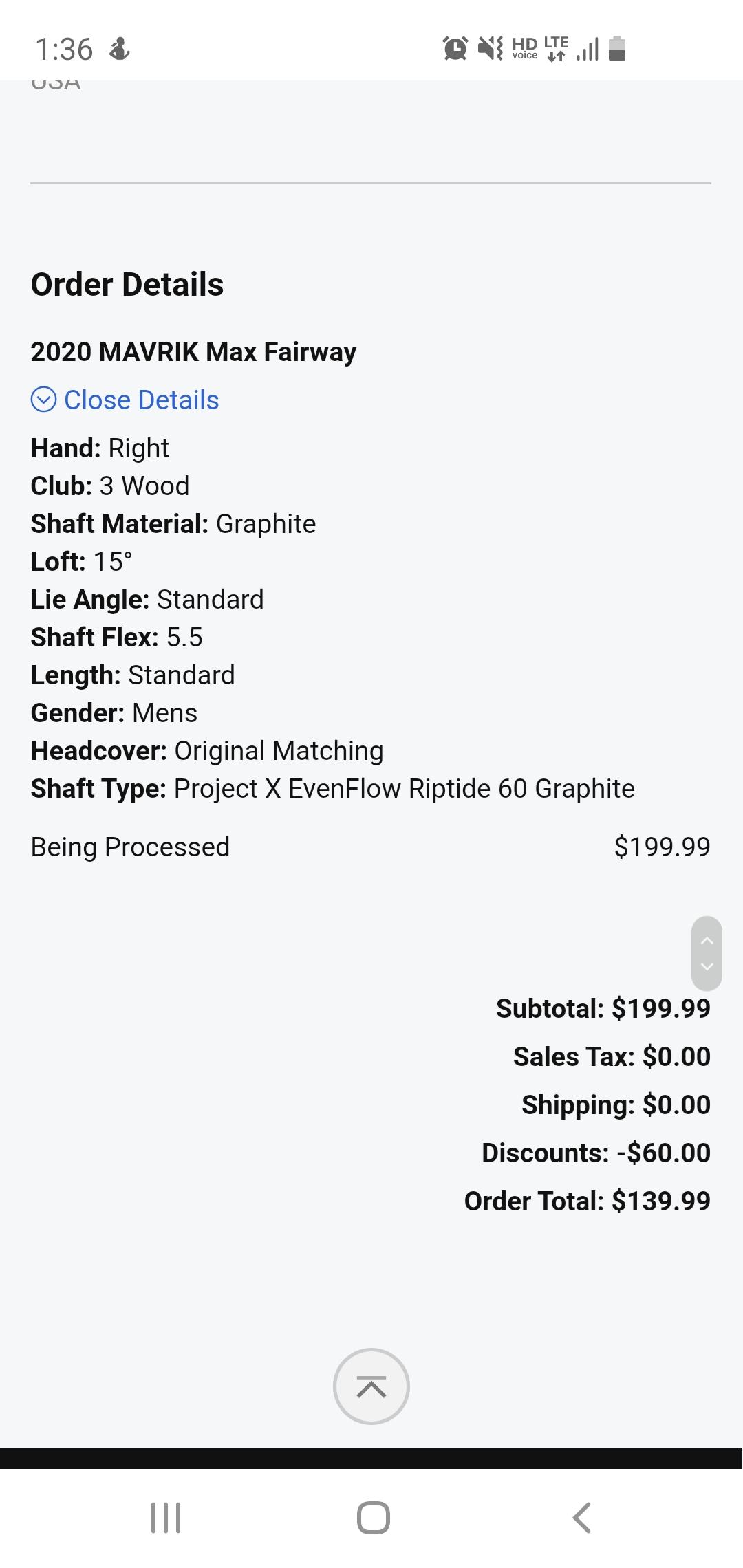The image size is (743, 1568).
Task: Tap the alarm clock status icon
Action: coord(455,48)
